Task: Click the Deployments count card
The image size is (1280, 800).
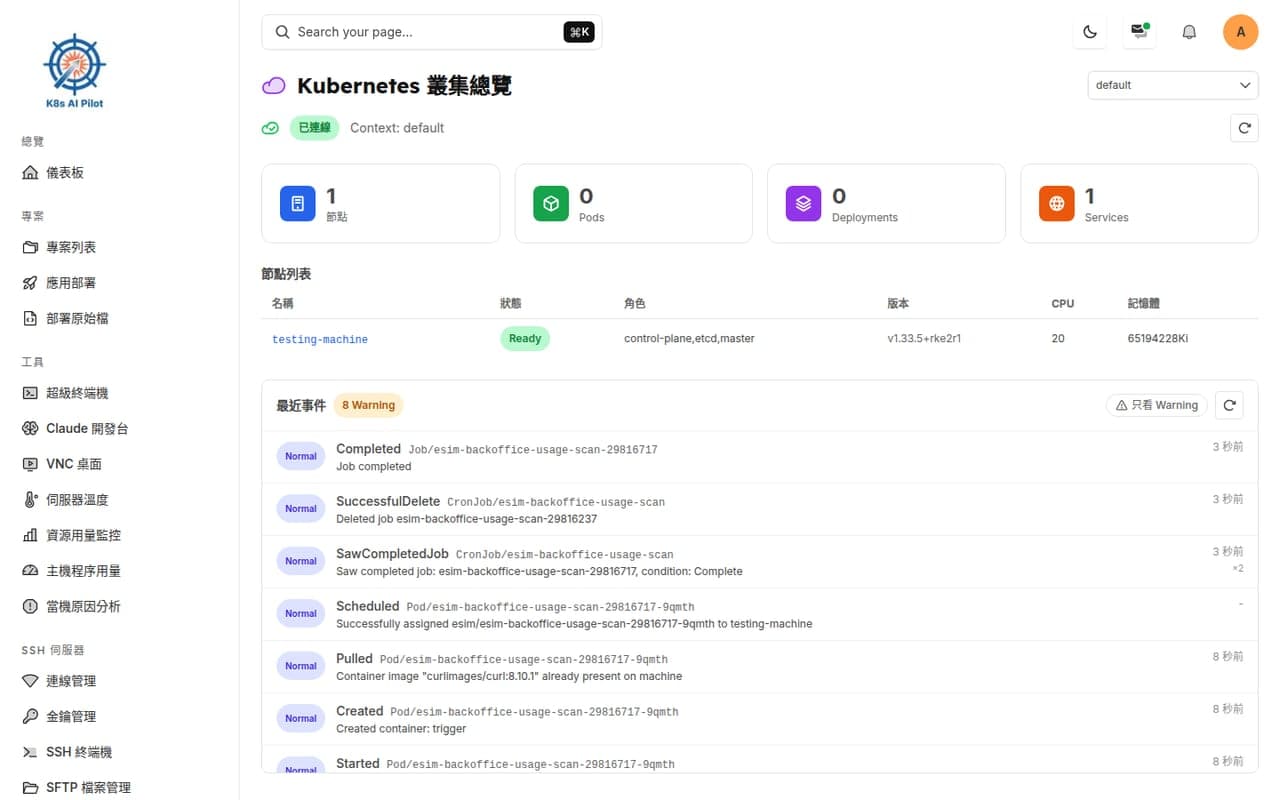Action: click(x=886, y=204)
